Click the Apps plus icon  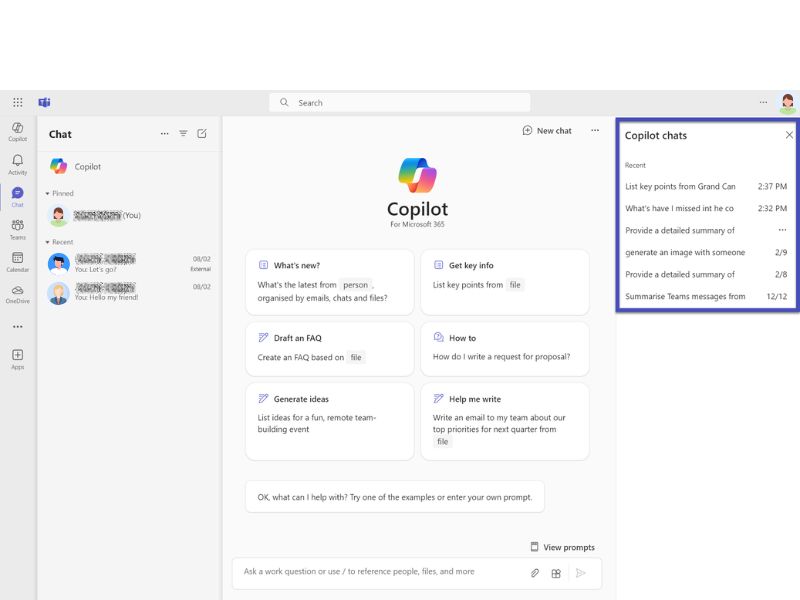click(x=17, y=356)
